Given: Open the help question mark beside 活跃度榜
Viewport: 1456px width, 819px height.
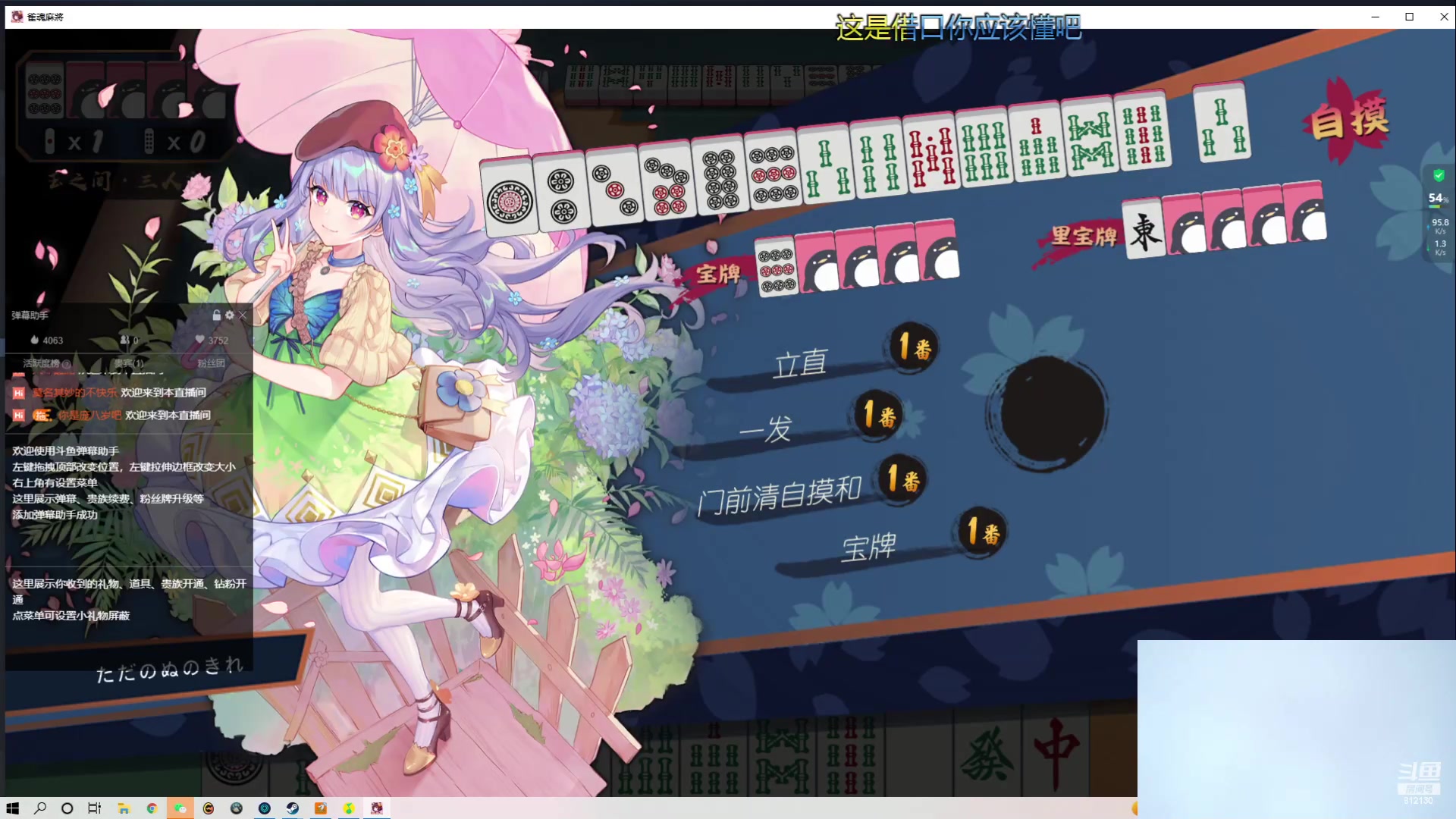Looking at the screenshot, I should pos(67,364).
